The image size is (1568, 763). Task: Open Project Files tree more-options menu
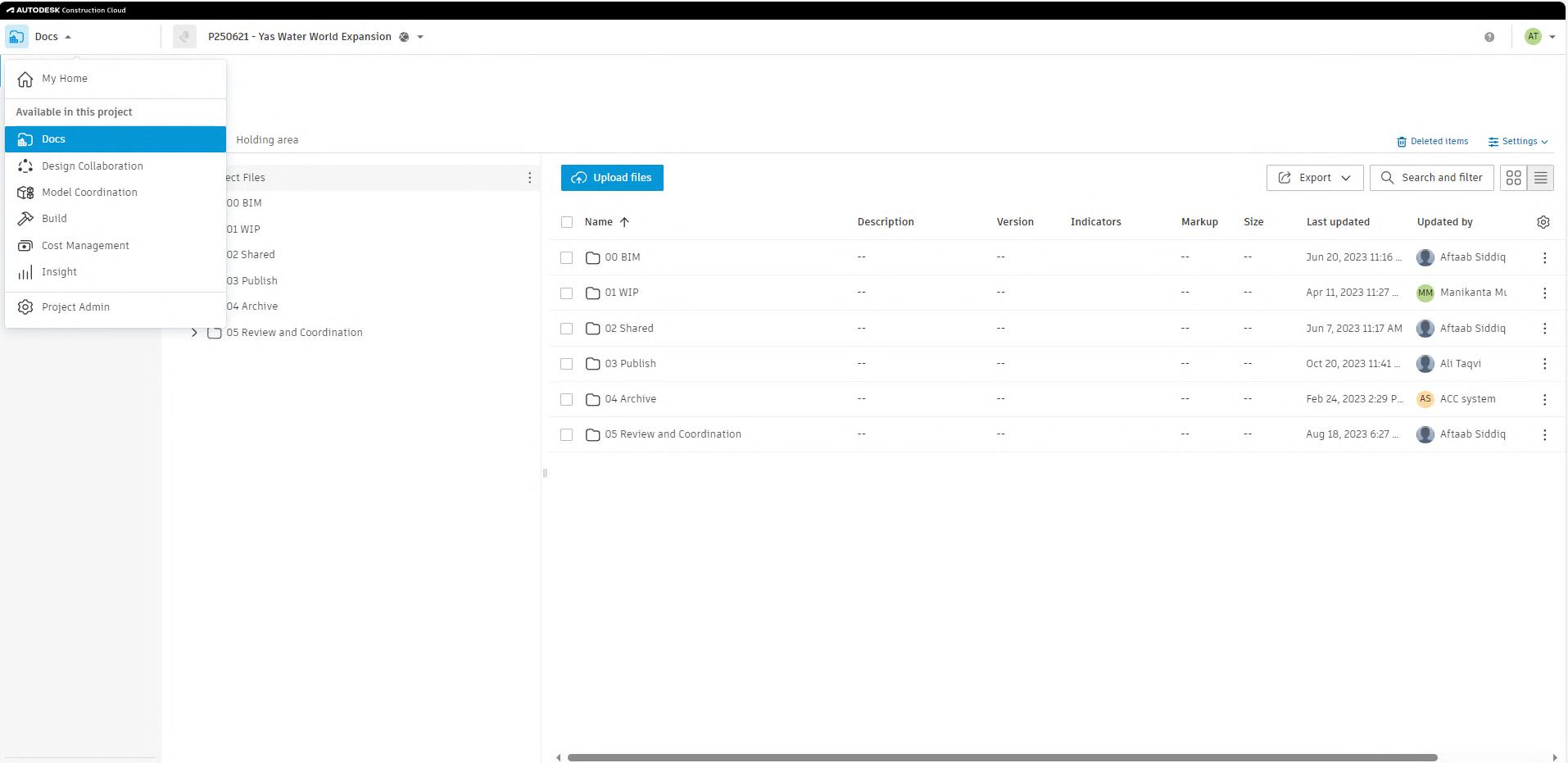pos(529,178)
